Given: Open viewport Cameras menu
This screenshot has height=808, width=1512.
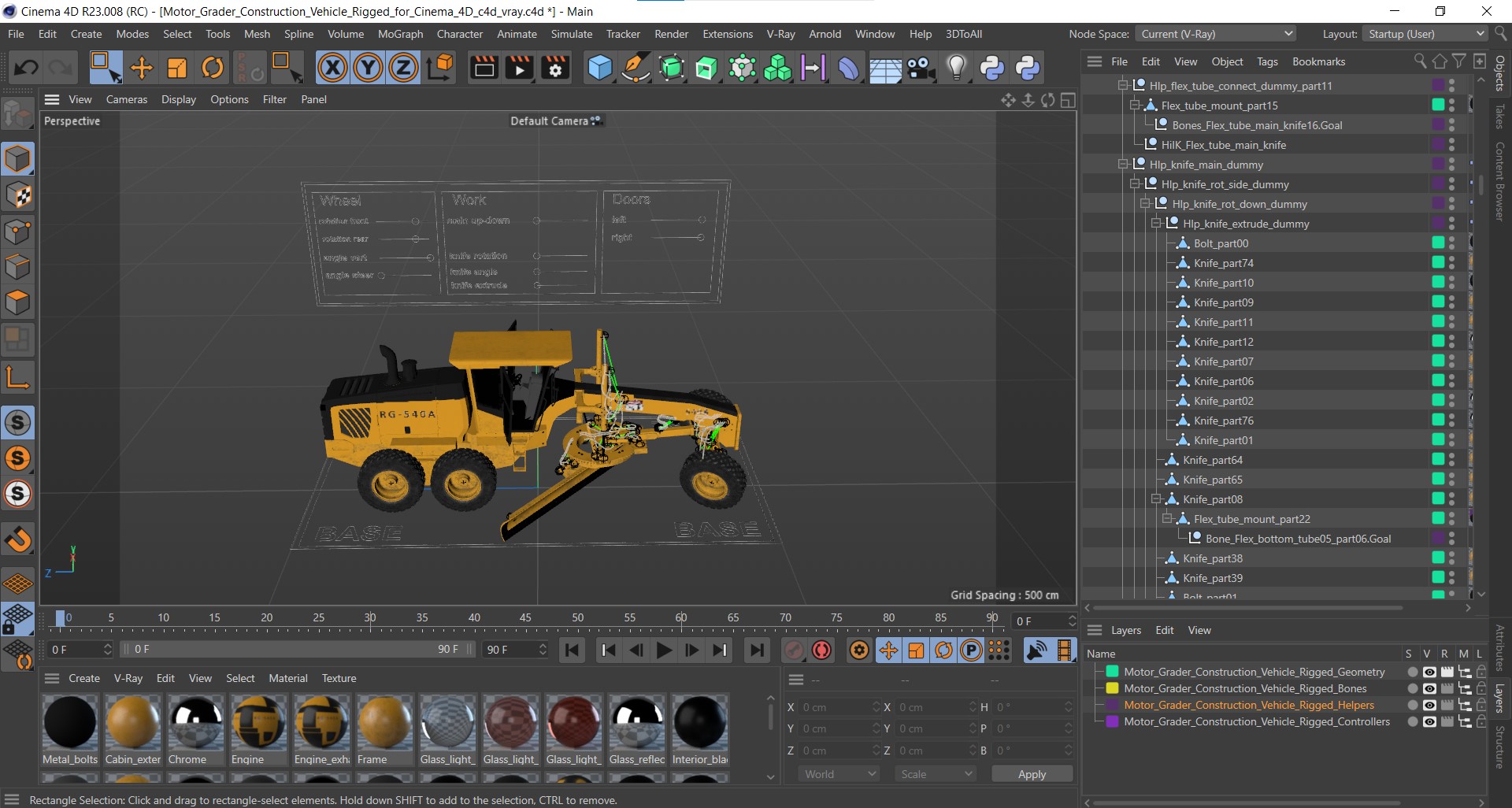Looking at the screenshot, I should [x=127, y=99].
